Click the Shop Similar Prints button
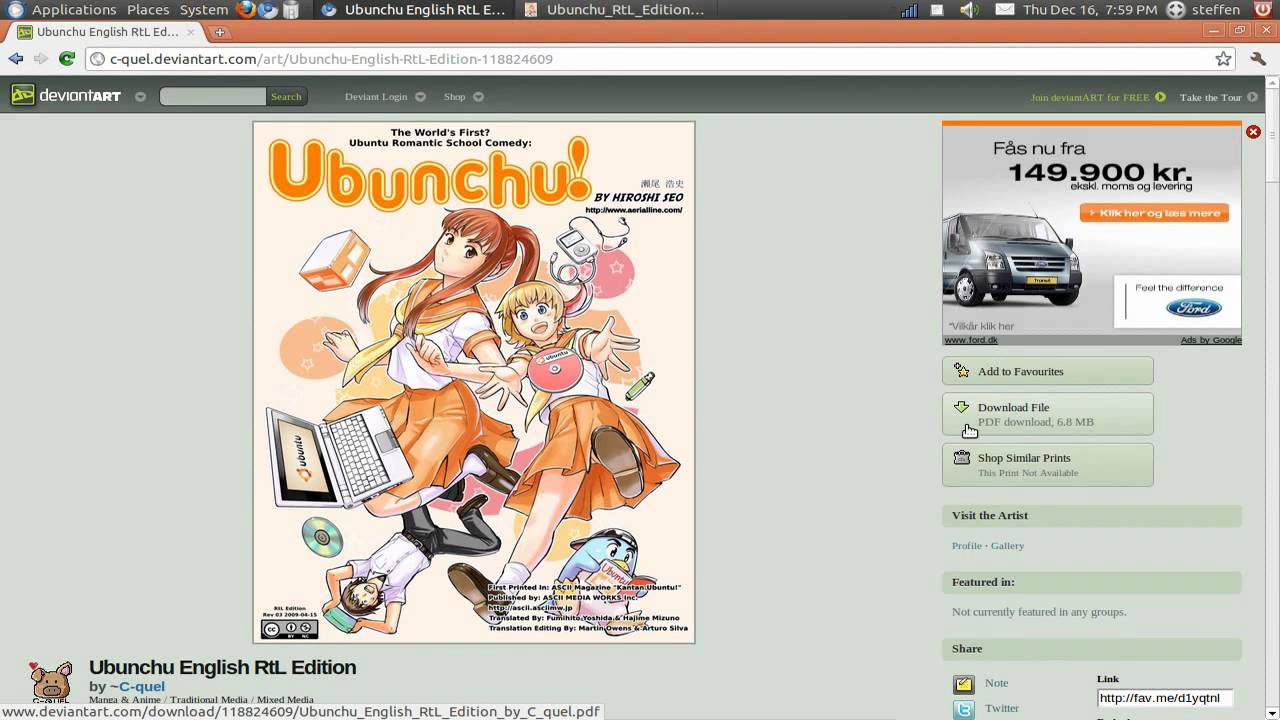This screenshot has height=720, width=1280. tap(1047, 465)
